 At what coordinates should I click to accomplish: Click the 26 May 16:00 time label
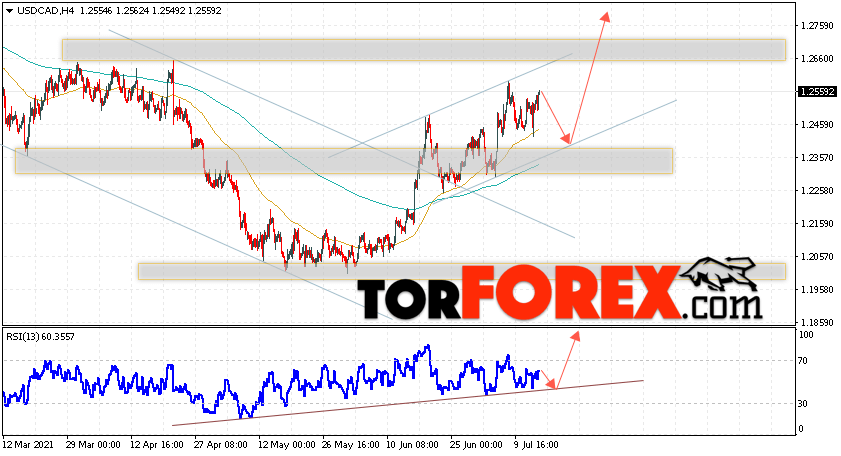click(350, 445)
